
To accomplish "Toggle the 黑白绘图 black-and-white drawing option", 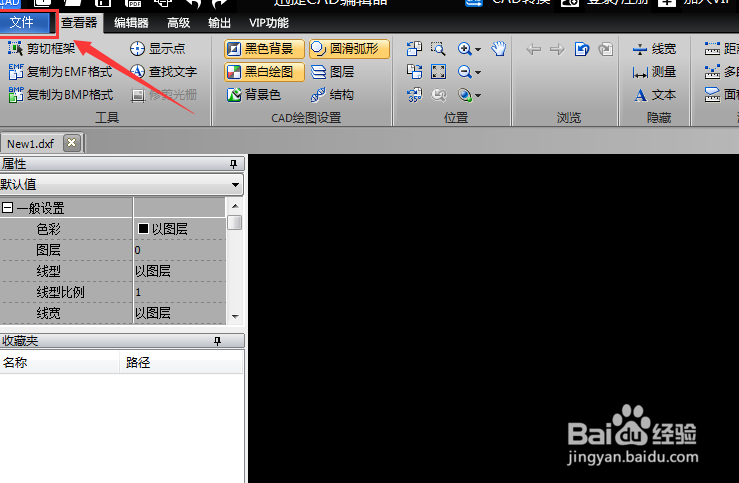I will (x=264, y=72).
